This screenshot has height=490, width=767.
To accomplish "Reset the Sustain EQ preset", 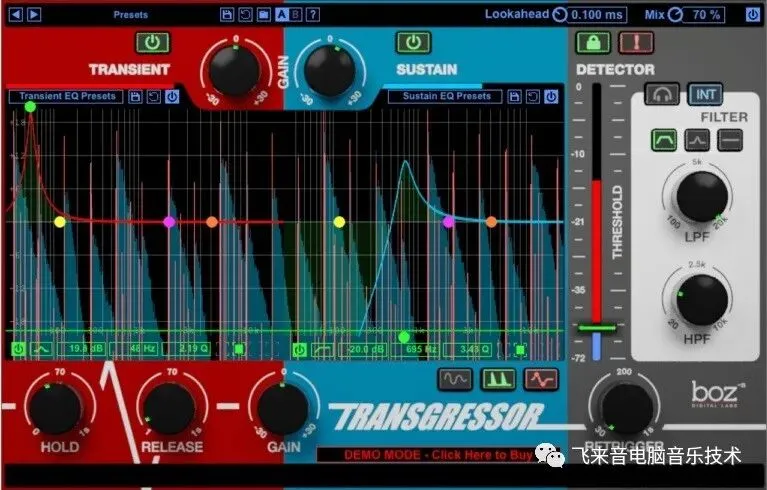I will point(533,97).
